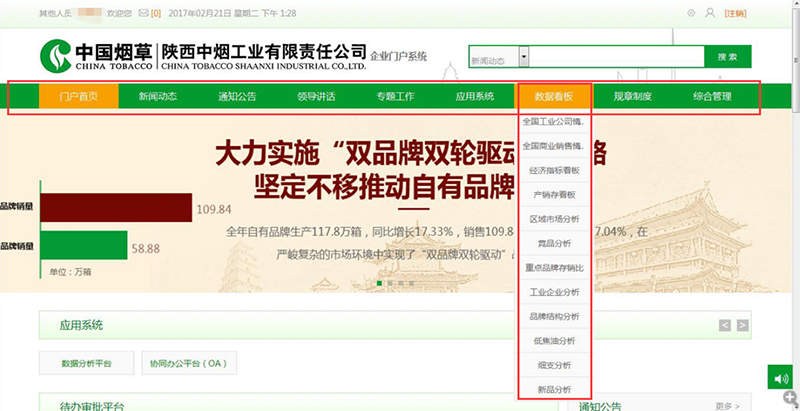Open the 数据分析平台 application button

(x=87, y=363)
